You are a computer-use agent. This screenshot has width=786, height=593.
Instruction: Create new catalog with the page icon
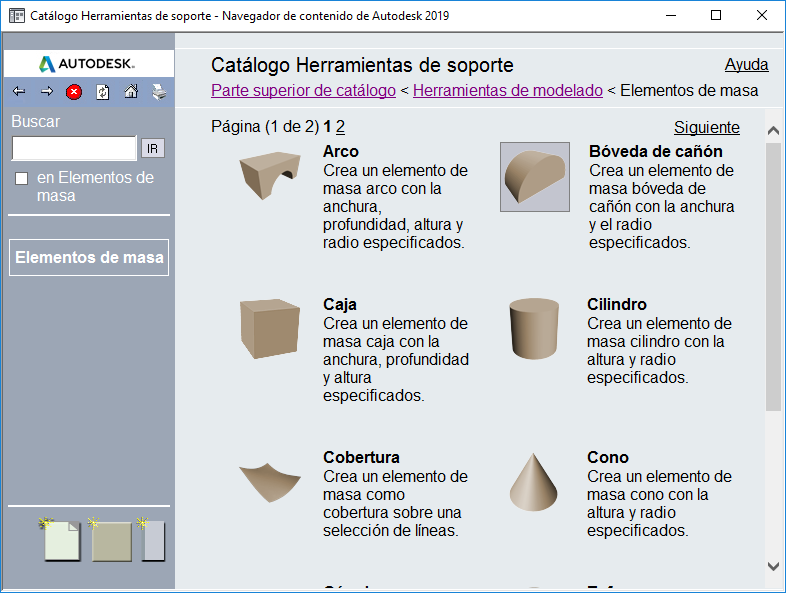point(61,540)
